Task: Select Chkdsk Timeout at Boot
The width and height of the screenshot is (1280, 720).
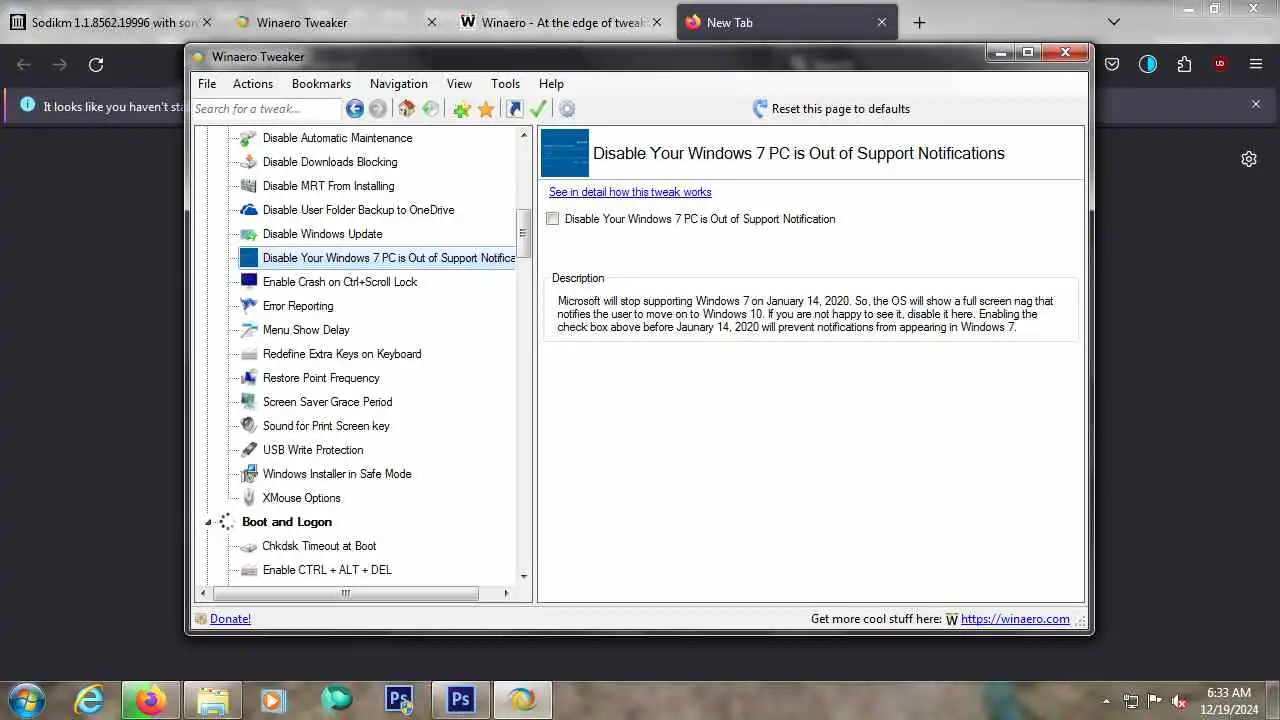Action: 319,546
